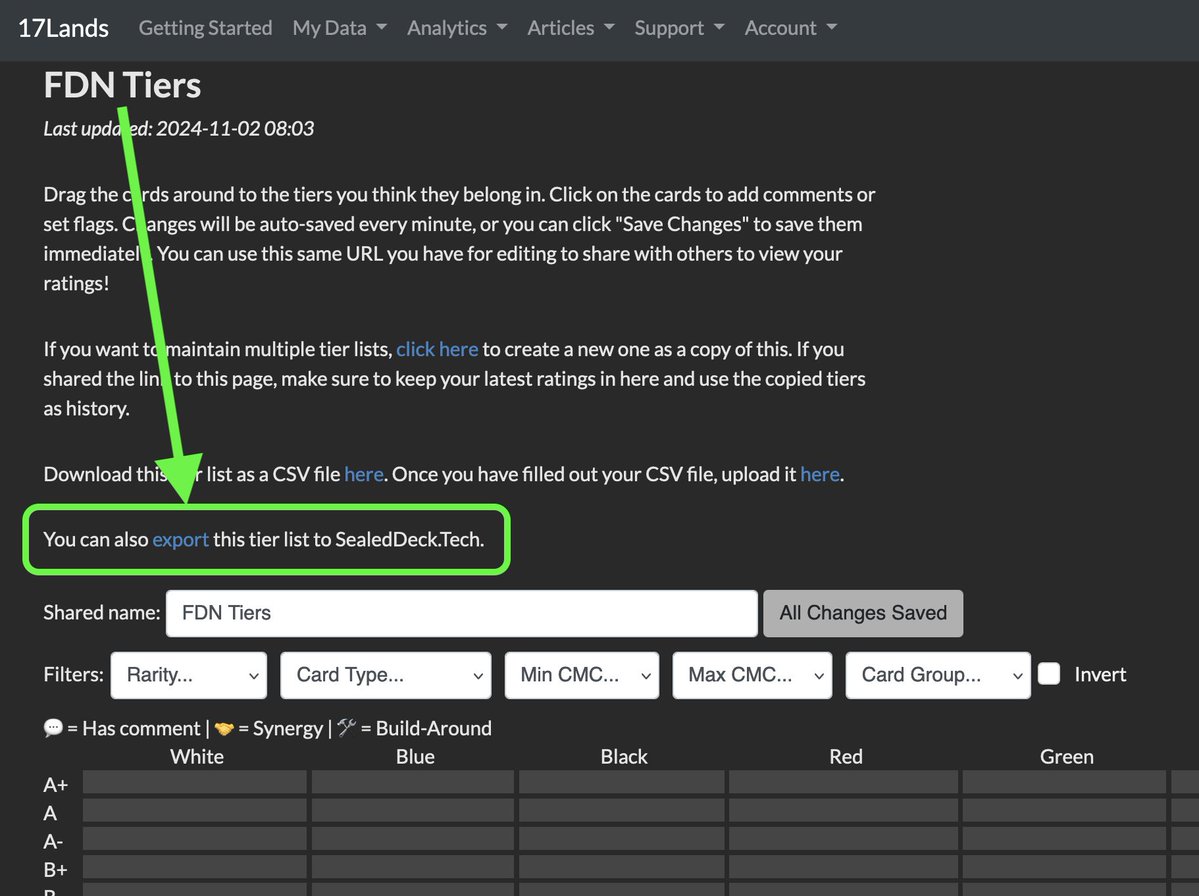This screenshot has width=1199, height=896.
Task: Click inside the Shared name text field
Action: (x=460, y=613)
